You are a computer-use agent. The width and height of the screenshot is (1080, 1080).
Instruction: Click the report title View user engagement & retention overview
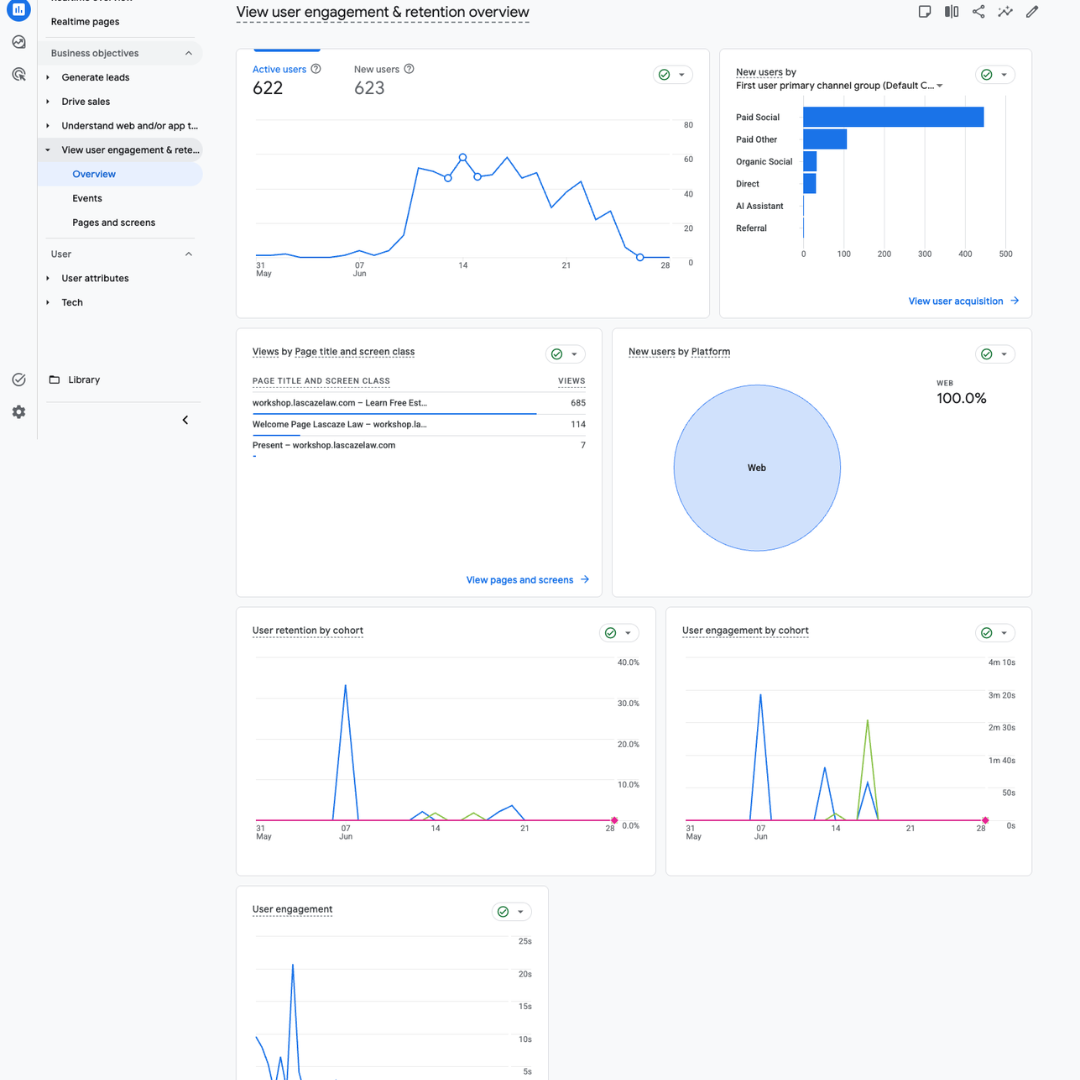click(382, 12)
